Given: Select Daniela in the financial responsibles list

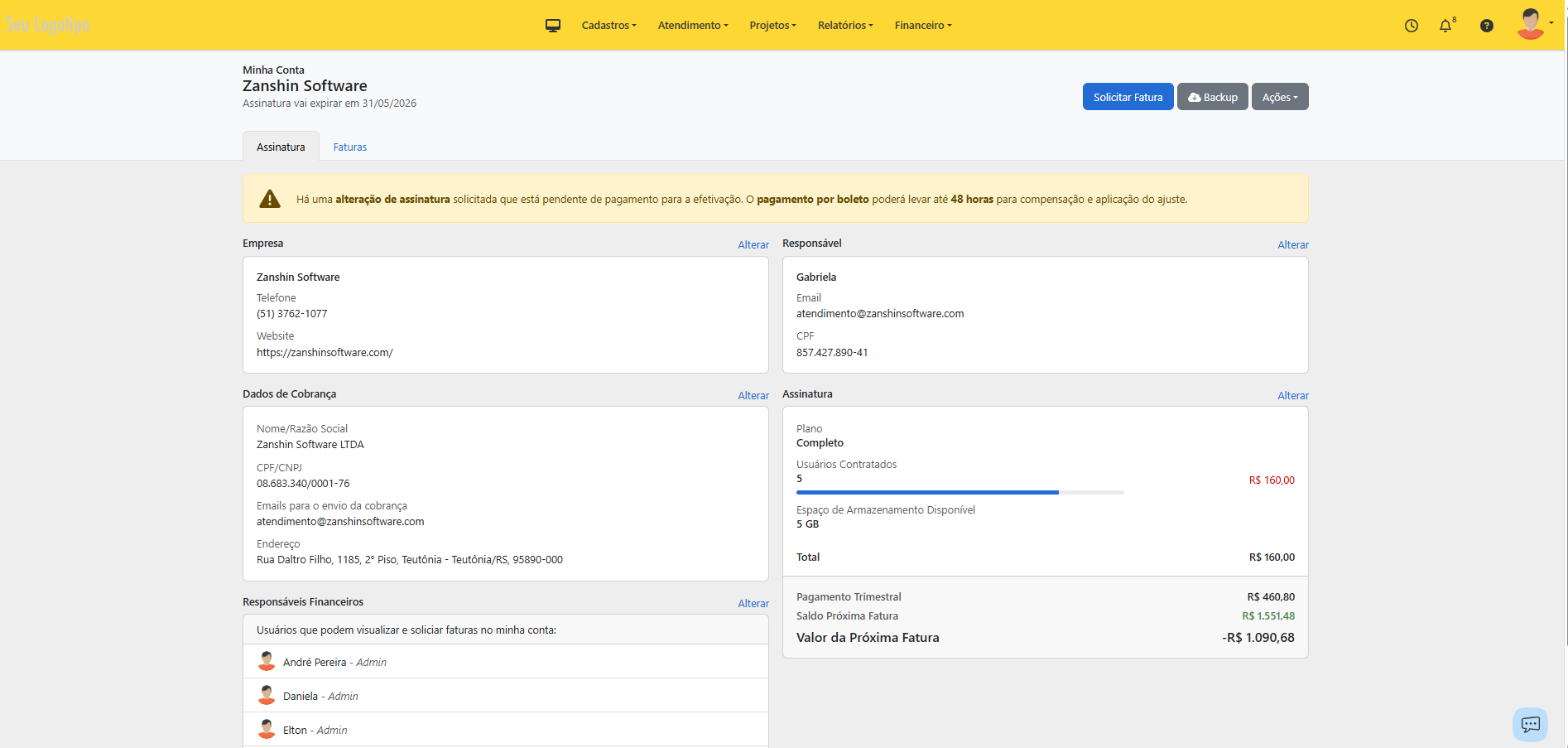Looking at the screenshot, I should coord(301,697).
